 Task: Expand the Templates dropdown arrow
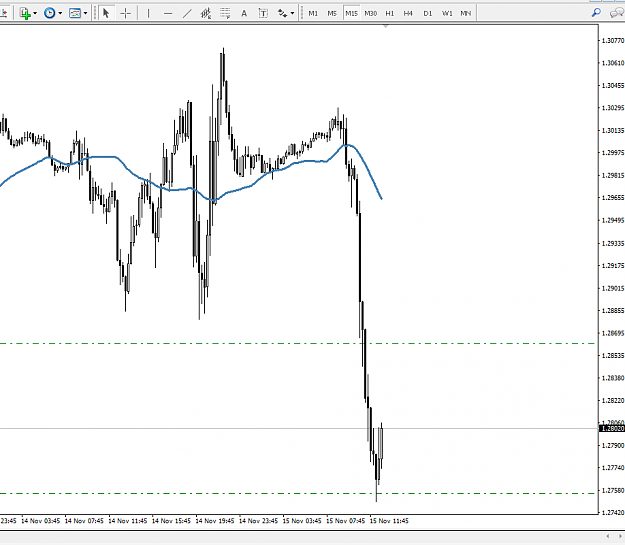click(85, 13)
